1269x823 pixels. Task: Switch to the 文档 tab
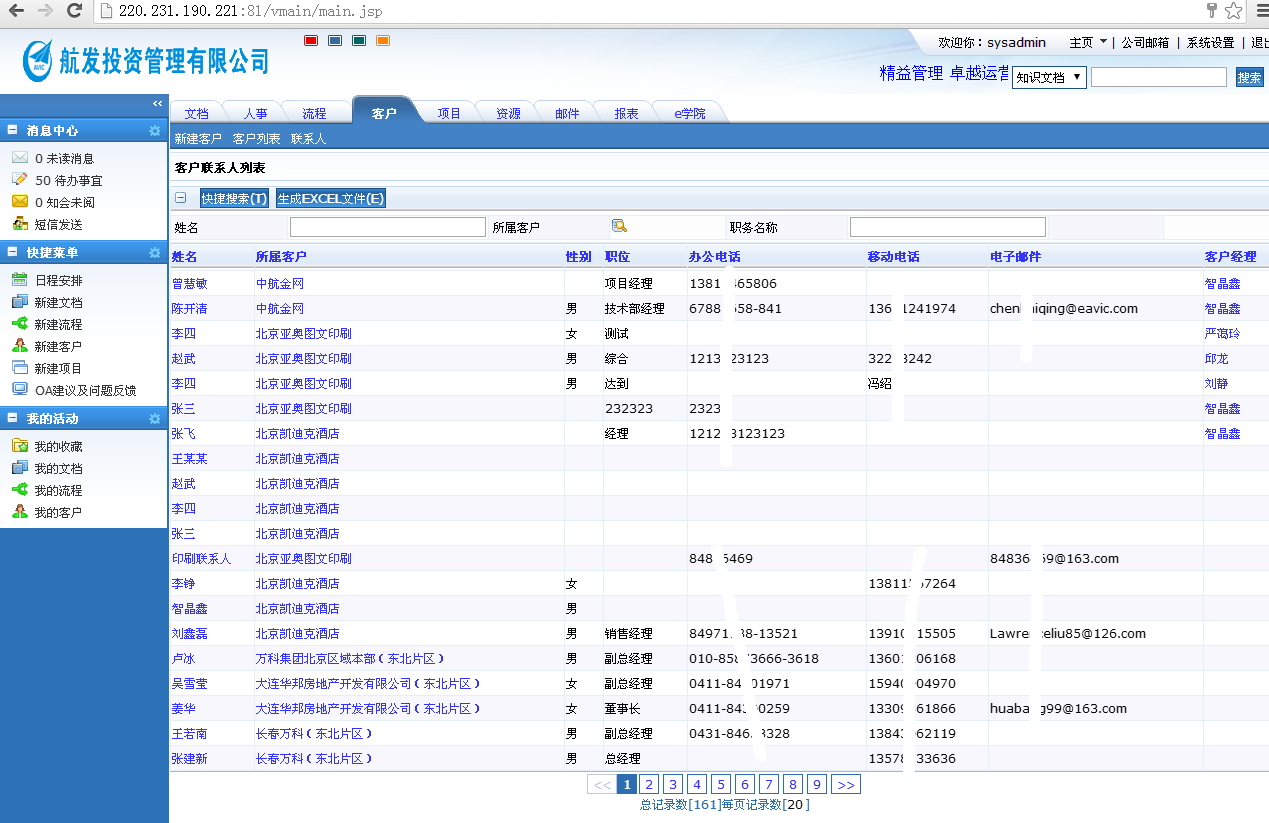click(x=197, y=113)
